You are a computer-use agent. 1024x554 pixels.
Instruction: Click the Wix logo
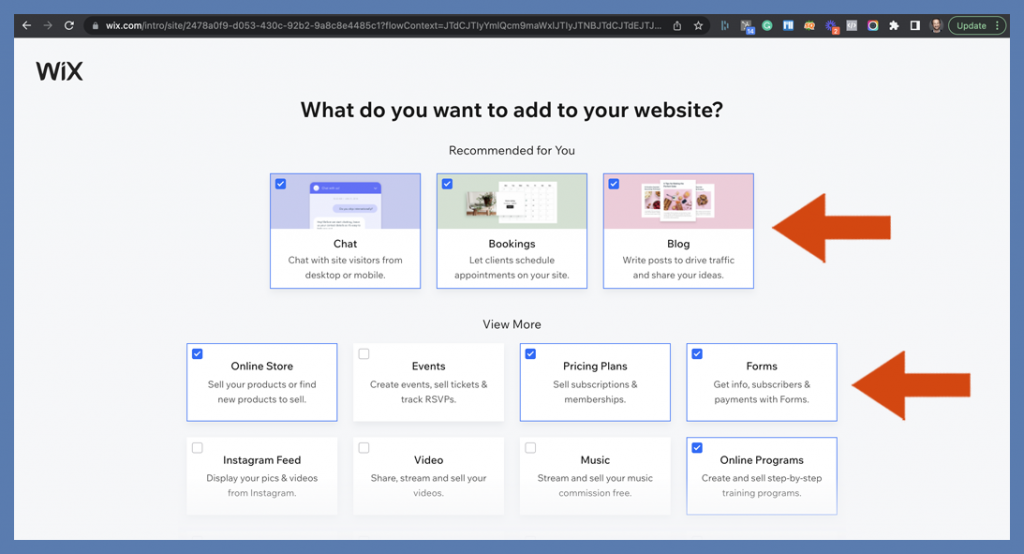click(x=59, y=71)
